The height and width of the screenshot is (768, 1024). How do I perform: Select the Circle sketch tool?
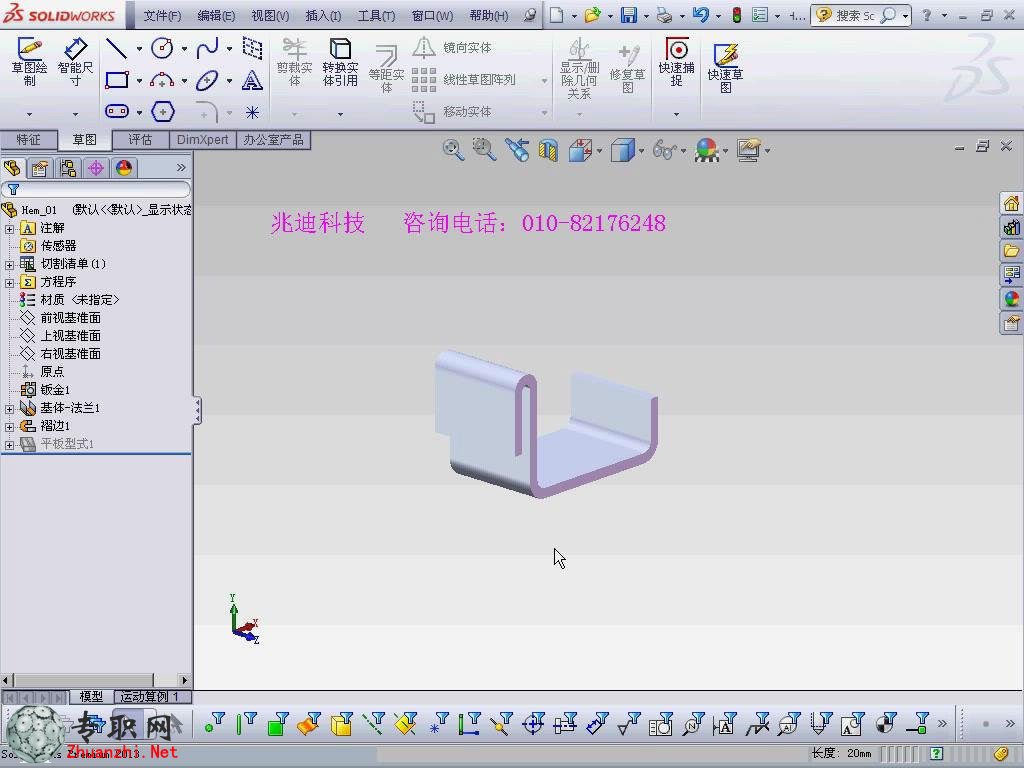pyautogui.click(x=162, y=48)
